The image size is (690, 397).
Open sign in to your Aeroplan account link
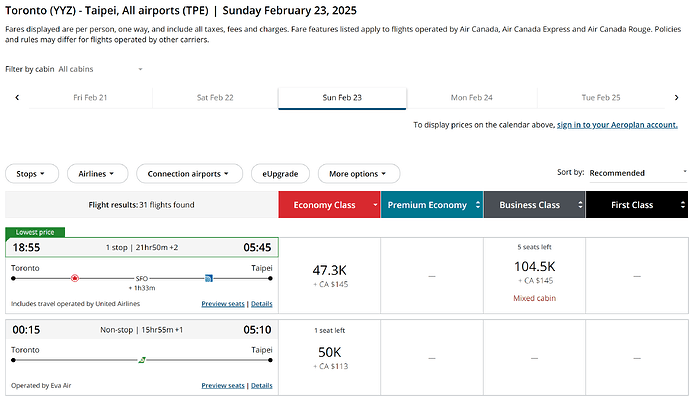coord(617,125)
